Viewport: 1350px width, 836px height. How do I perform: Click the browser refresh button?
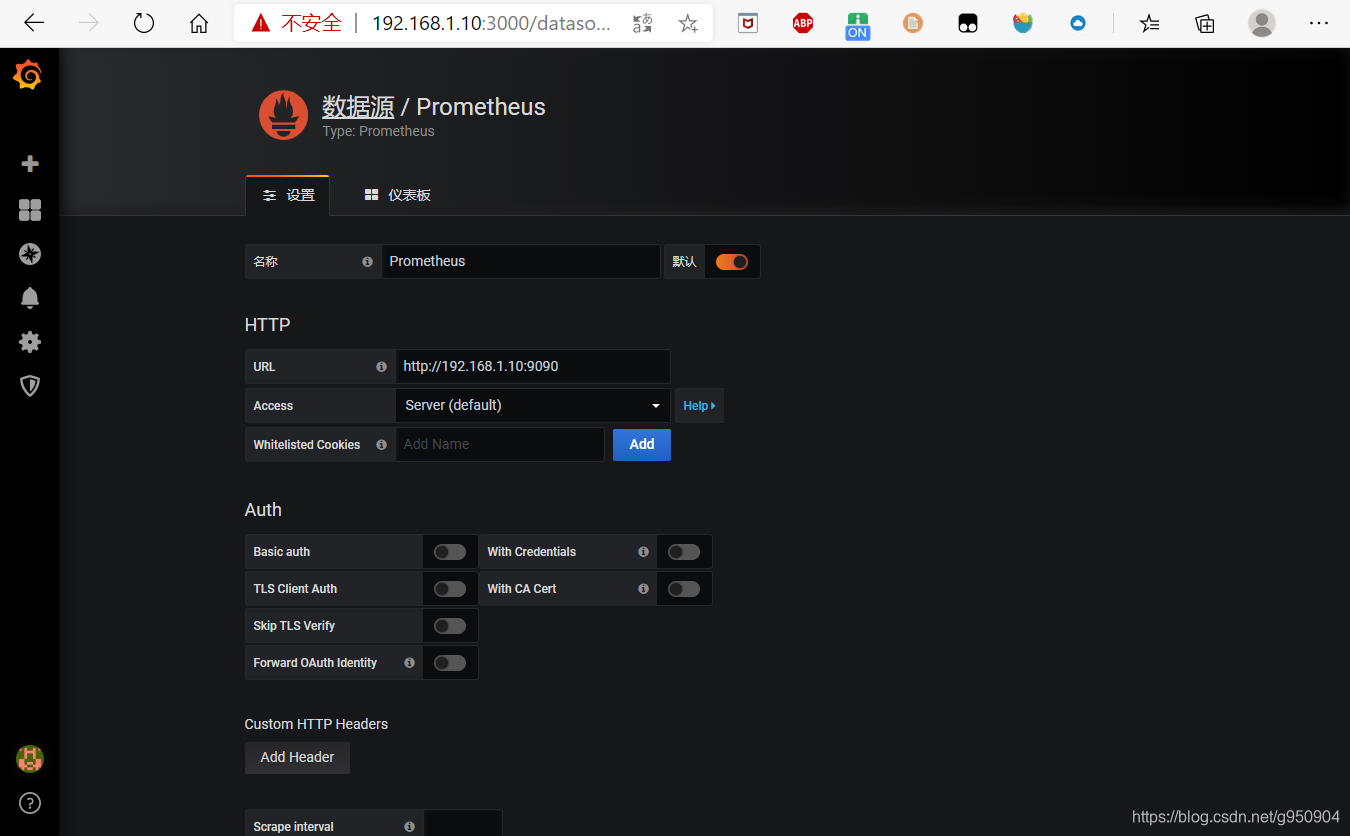tap(144, 23)
